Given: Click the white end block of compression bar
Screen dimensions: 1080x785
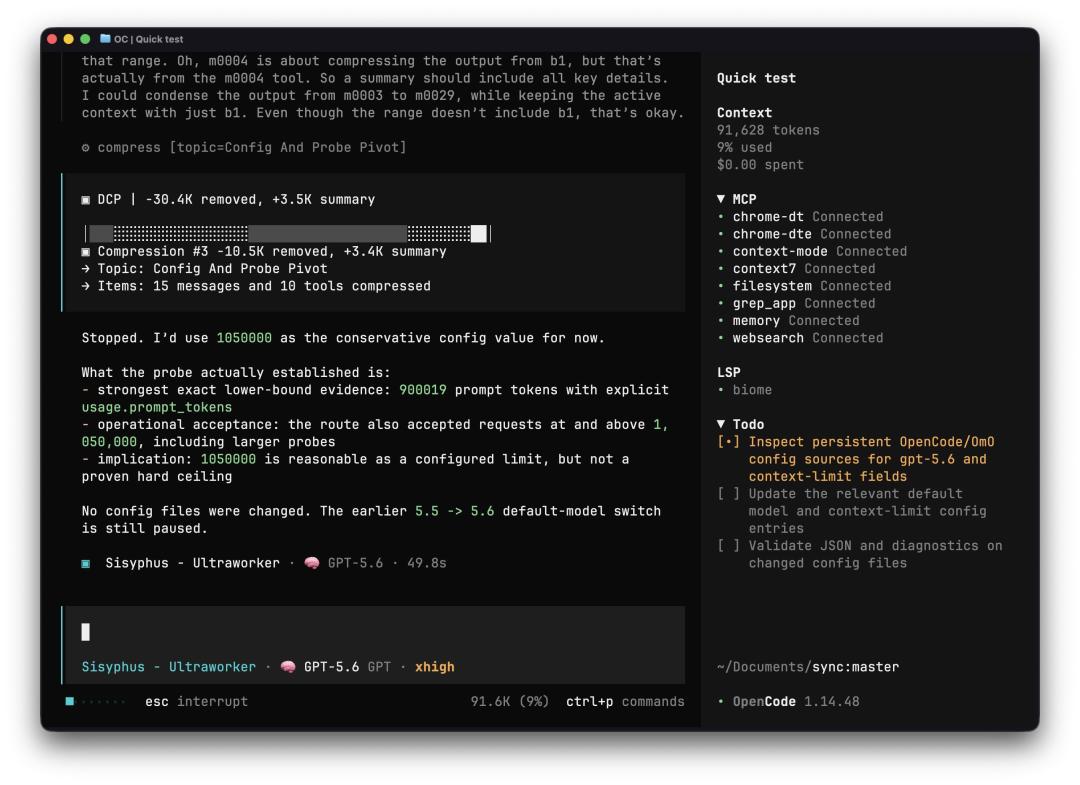Looking at the screenshot, I should click(479, 233).
